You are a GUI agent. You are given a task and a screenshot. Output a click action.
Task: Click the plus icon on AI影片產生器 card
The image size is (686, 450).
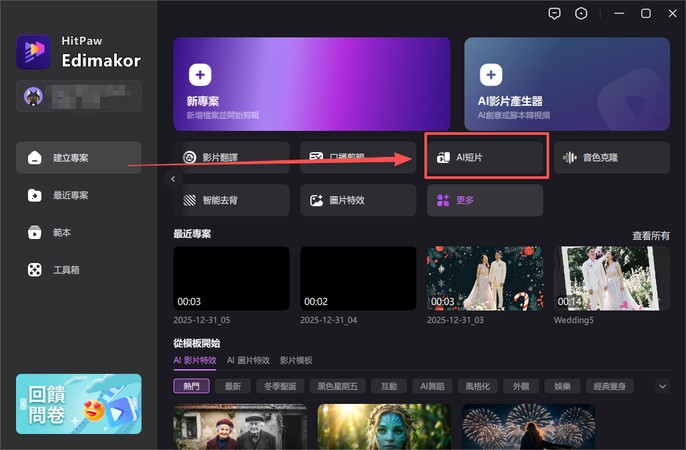(x=491, y=75)
